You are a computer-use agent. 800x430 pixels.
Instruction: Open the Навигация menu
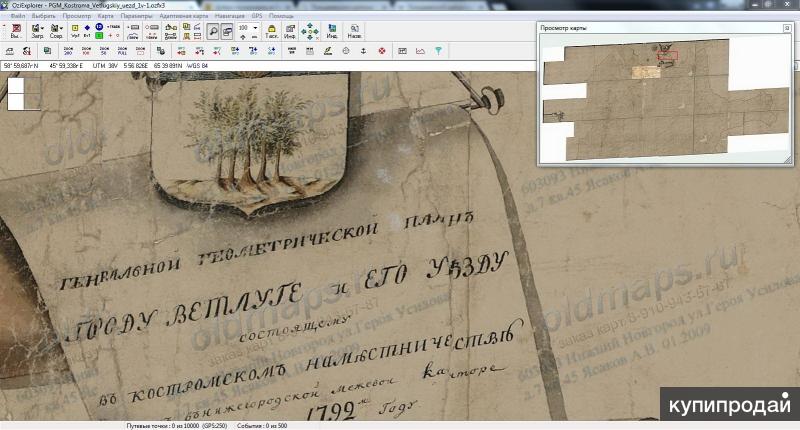(x=230, y=16)
